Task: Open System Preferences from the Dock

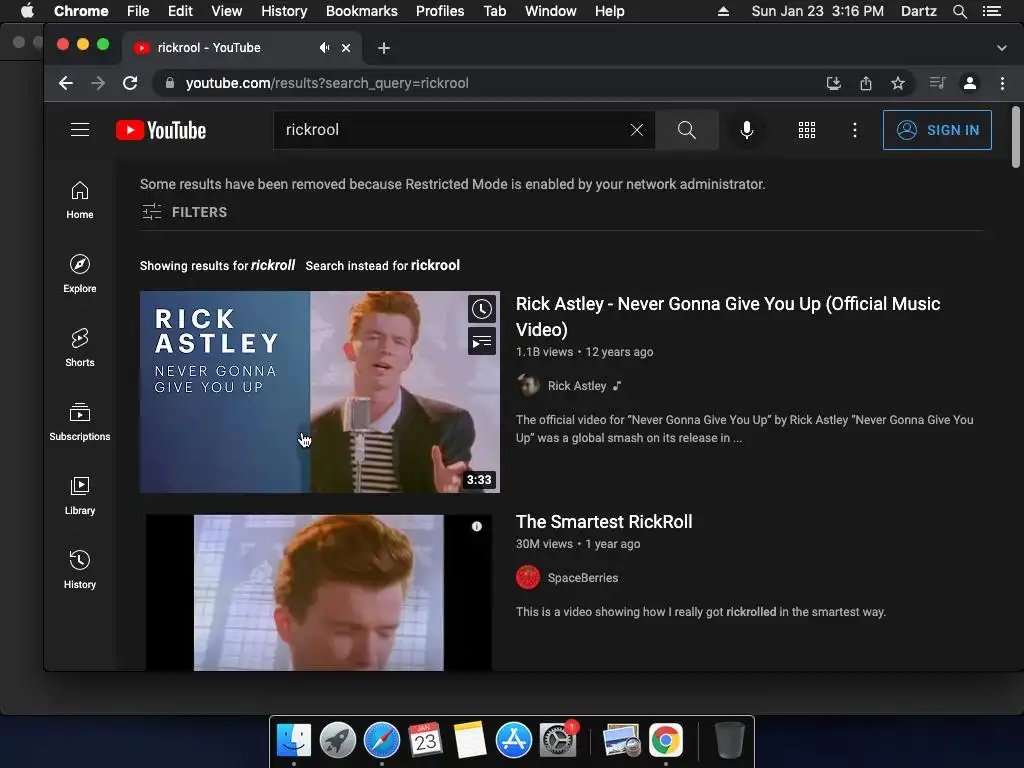Action: [558, 740]
